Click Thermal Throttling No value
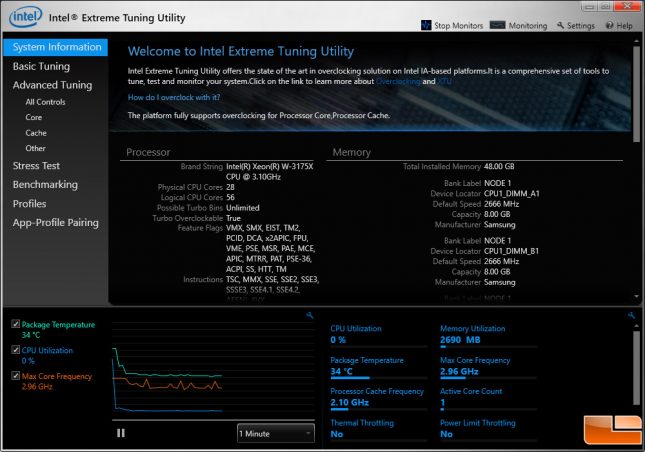This screenshot has height=452, width=645. point(336,434)
